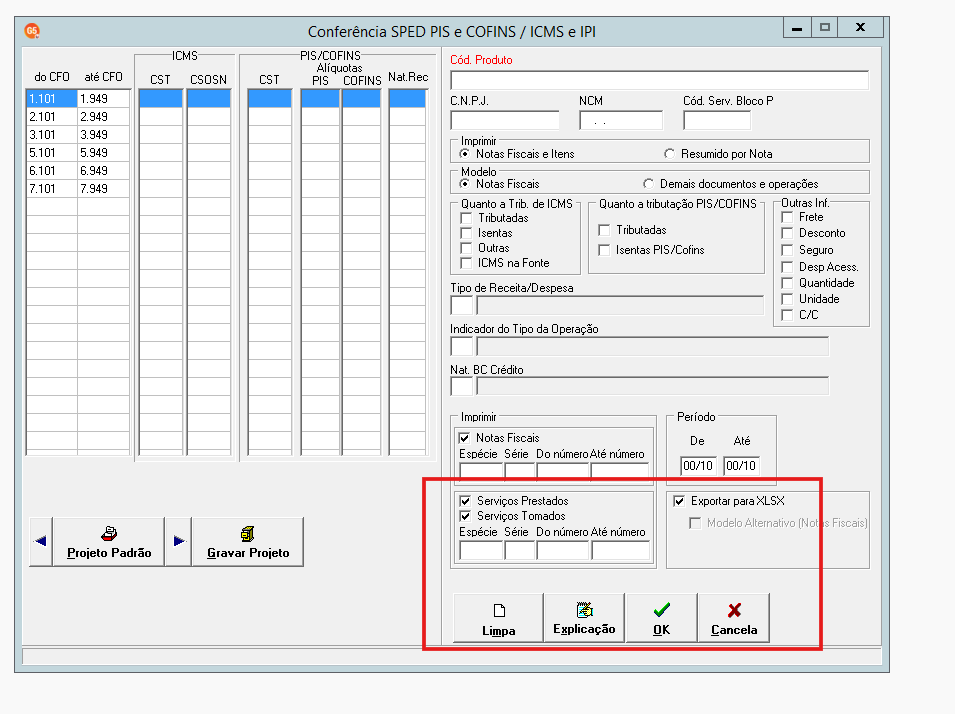Viewport: 955px width, 714px height.
Task: Uncheck Serviços Prestados checkbox
Action: click(465, 501)
